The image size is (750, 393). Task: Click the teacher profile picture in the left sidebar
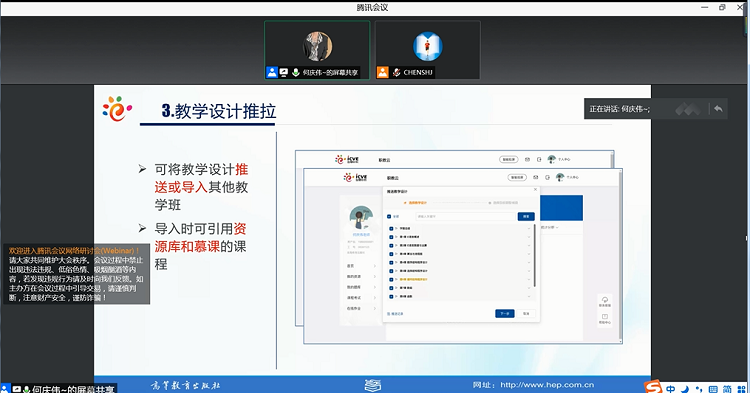(361, 218)
